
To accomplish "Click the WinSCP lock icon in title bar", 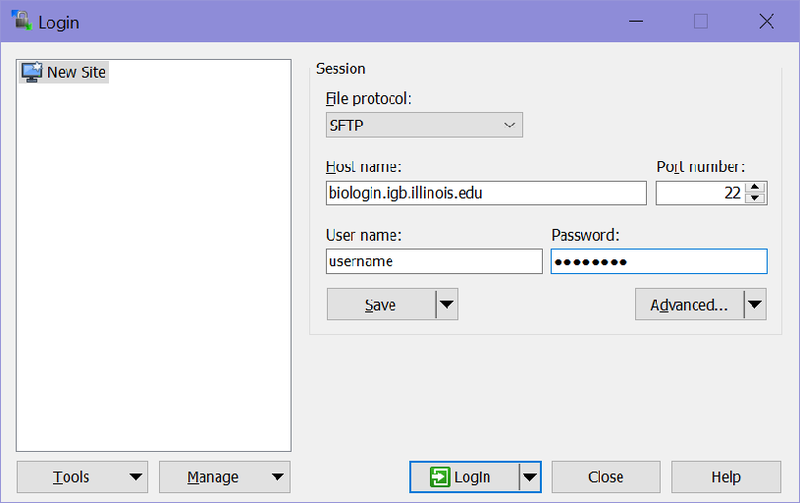I will (19, 21).
